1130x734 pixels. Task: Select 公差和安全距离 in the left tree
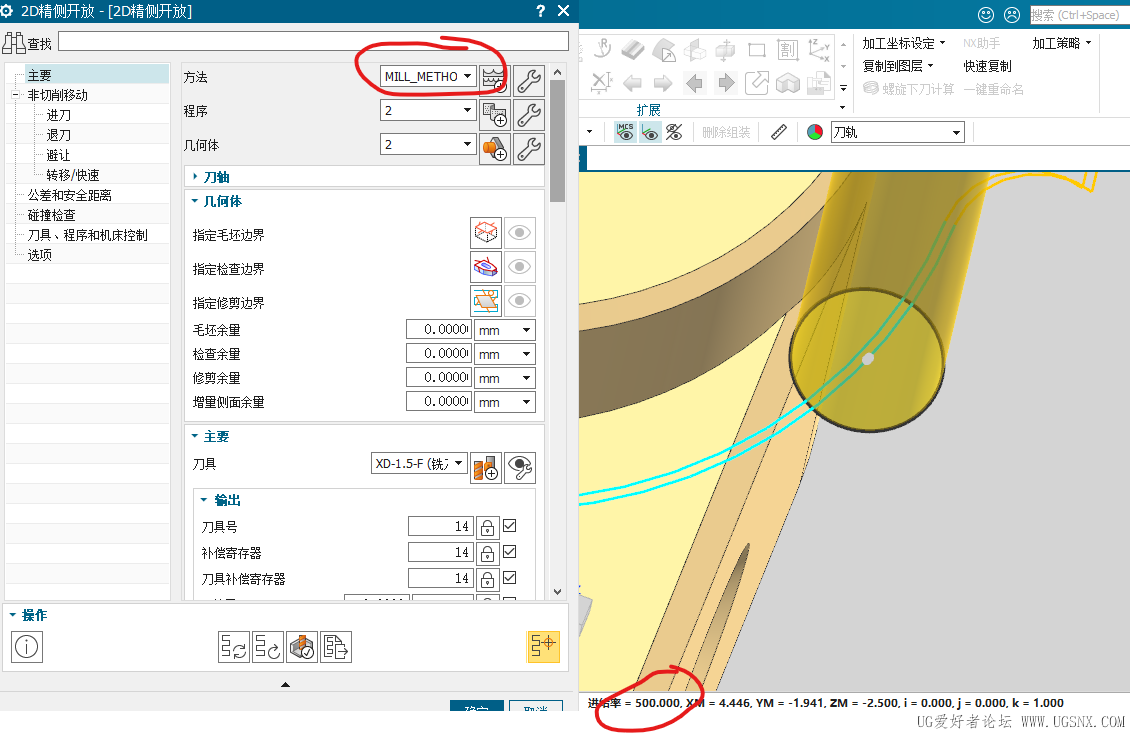(x=69, y=195)
